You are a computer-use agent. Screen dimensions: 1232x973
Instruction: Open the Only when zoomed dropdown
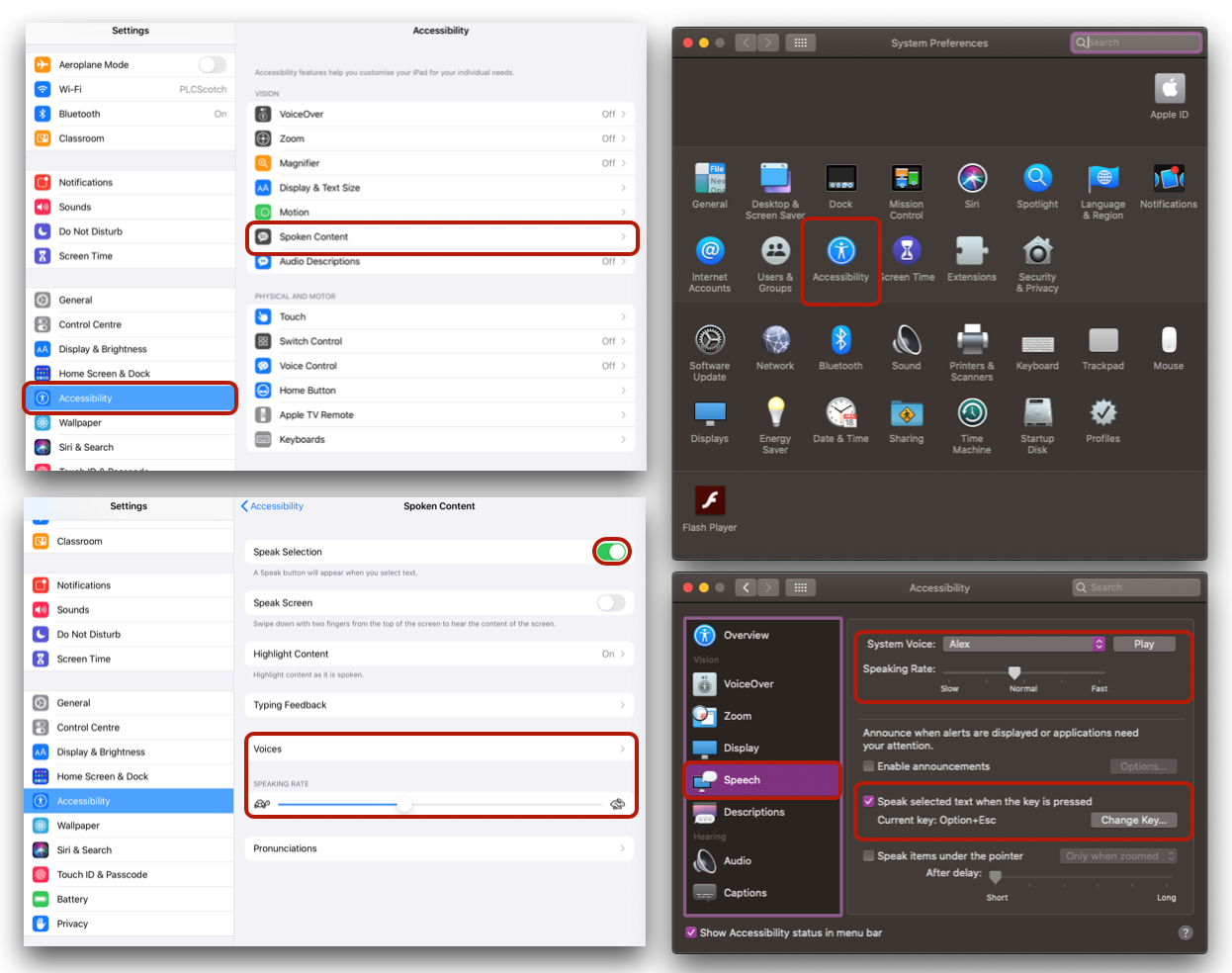(x=1119, y=856)
